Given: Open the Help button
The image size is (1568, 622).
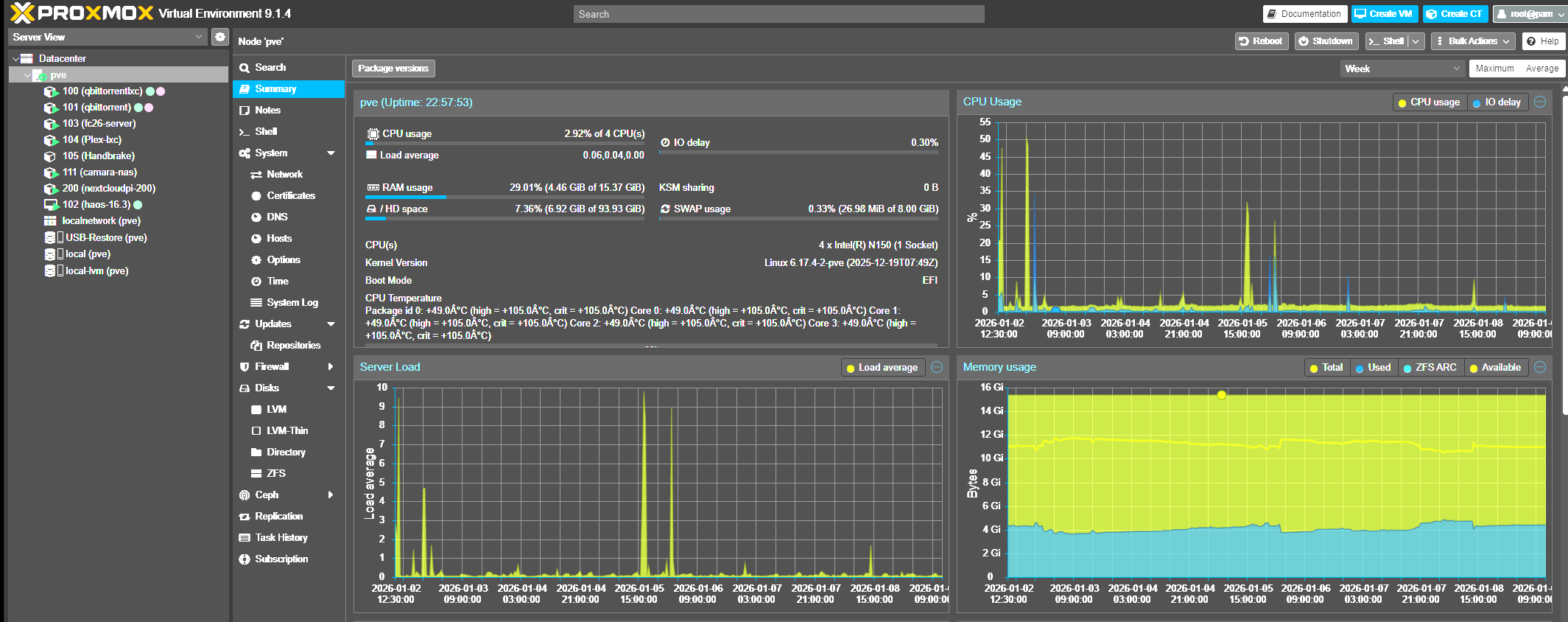Looking at the screenshot, I should point(1542,41).
